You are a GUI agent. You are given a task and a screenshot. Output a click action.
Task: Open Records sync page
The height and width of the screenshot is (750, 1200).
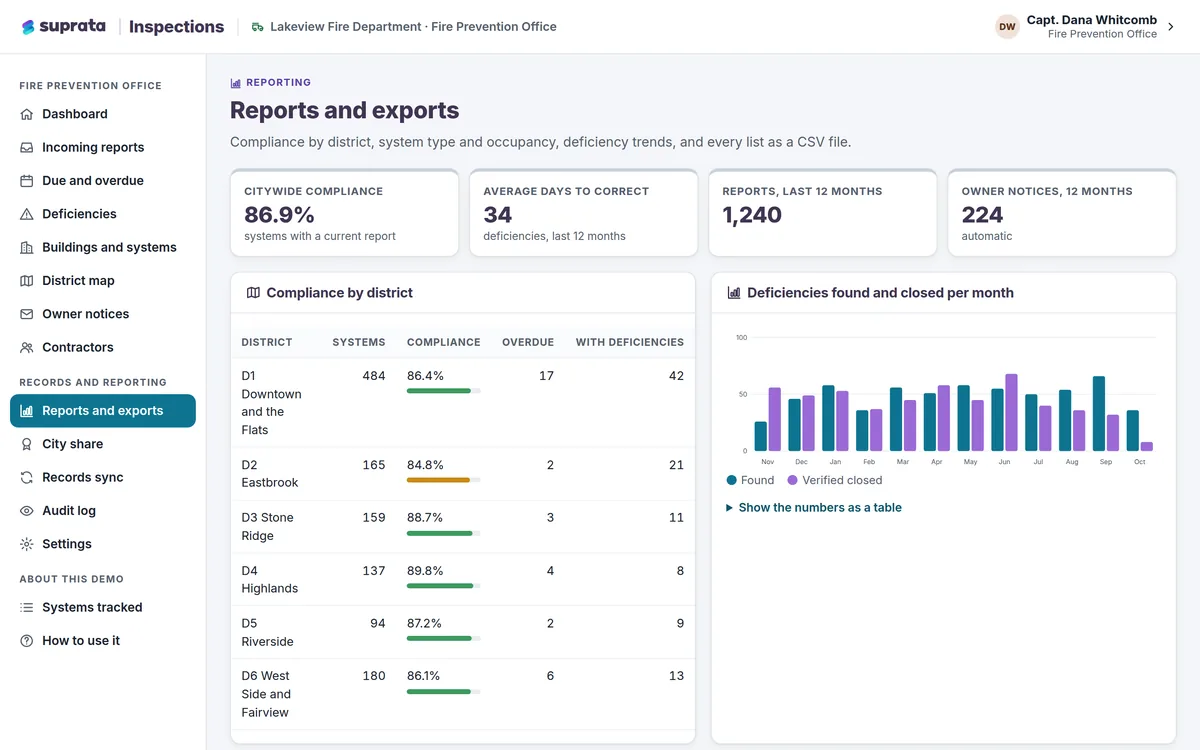103,477
